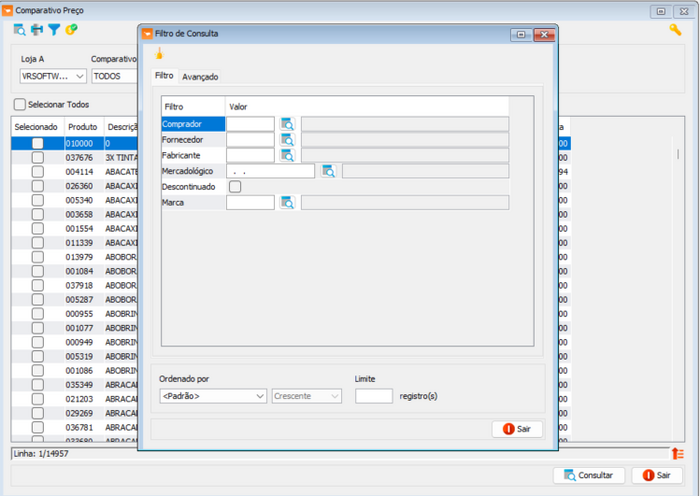
Task: Click the blue funnel filter icon
Action: pyautogui.click(x=54, y=30)
